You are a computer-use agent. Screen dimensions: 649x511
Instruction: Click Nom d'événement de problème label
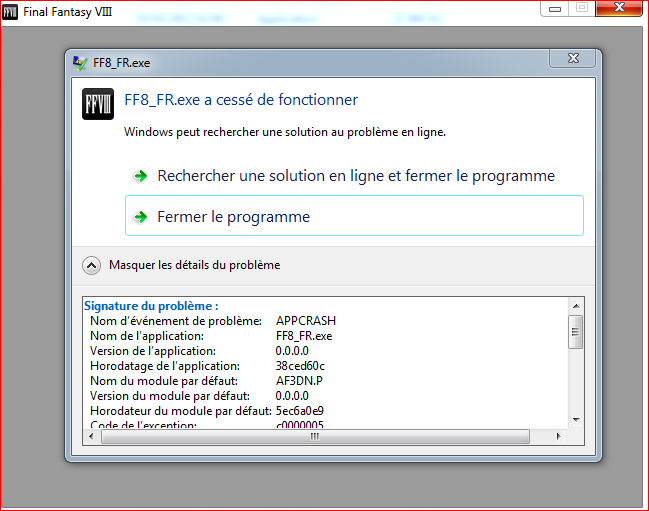(x=176, y=321)
